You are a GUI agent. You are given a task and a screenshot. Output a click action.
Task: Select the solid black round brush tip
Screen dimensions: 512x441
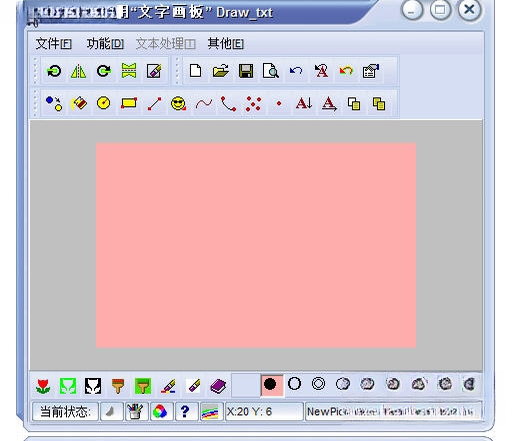pos(270,384)
